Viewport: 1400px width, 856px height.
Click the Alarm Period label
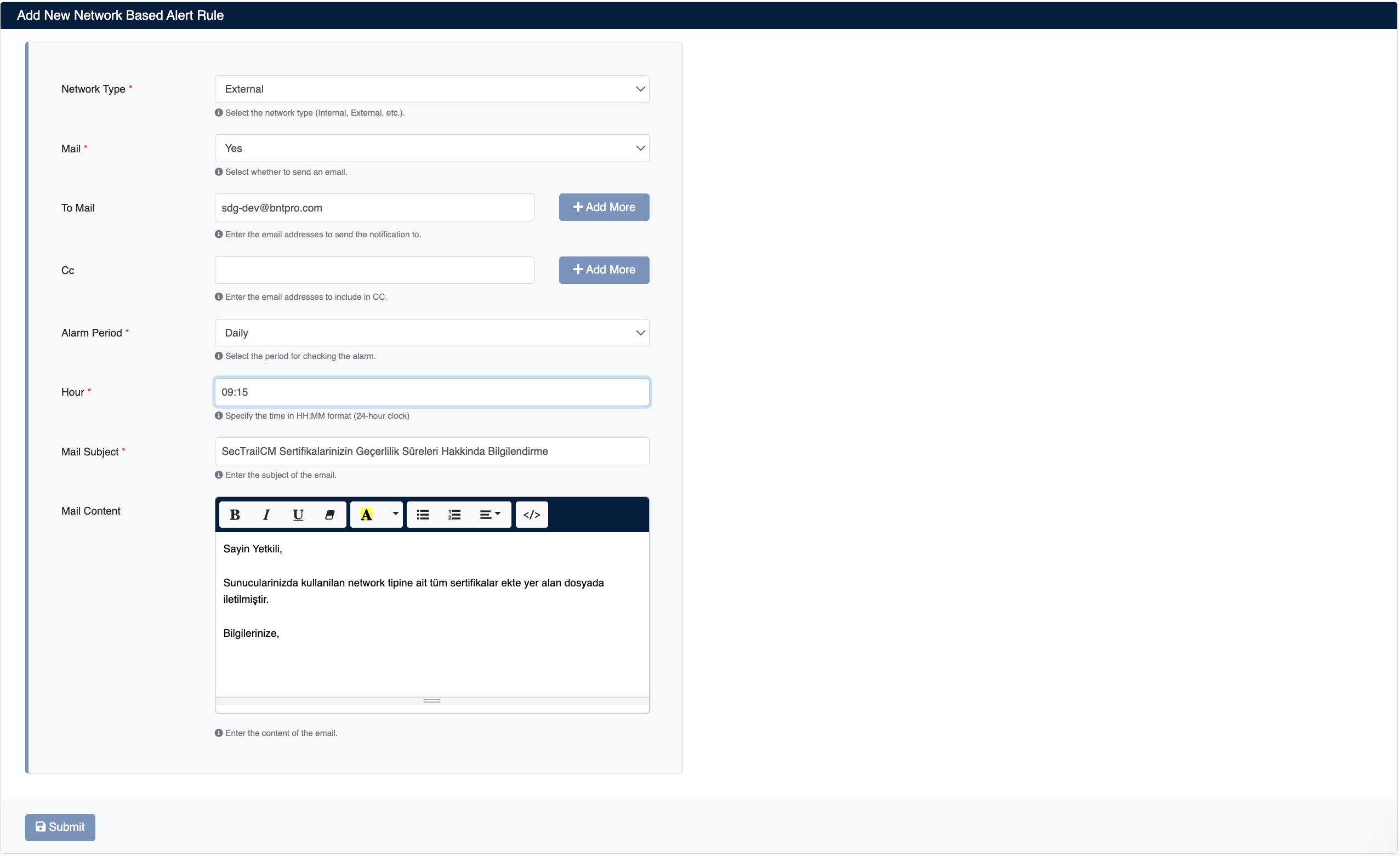tap(92, 333)
